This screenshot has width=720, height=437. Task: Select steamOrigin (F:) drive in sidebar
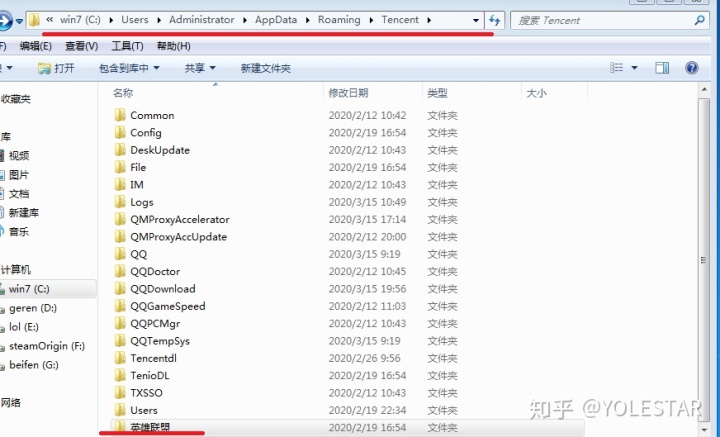point(47,346)
